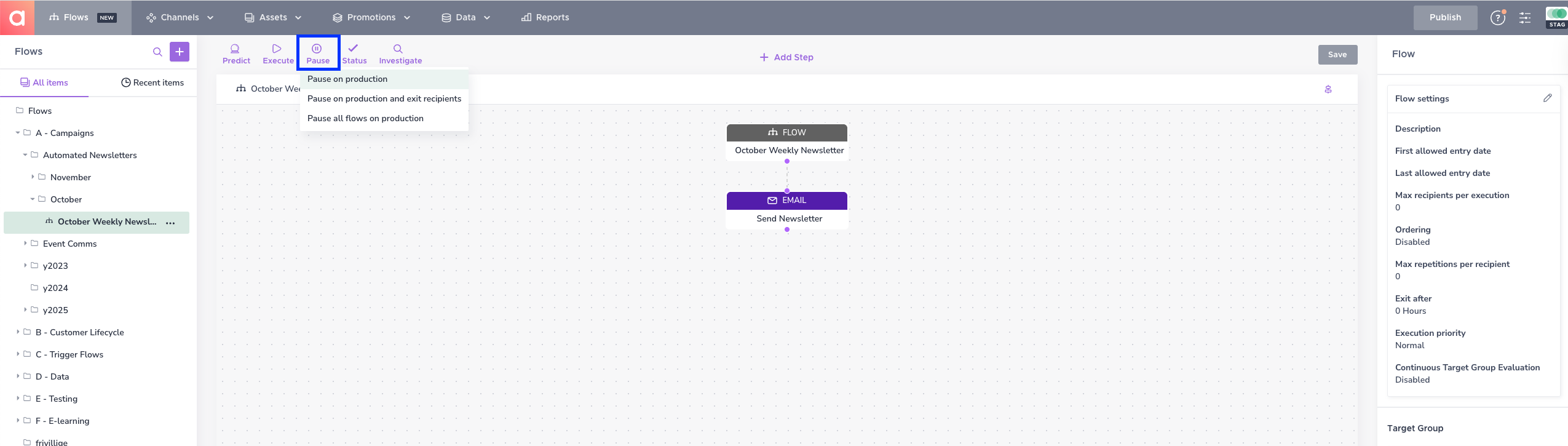Viewport: 1568px width, 446px height.
Task: Run Predict on the flow
Action: coord(236,54)
